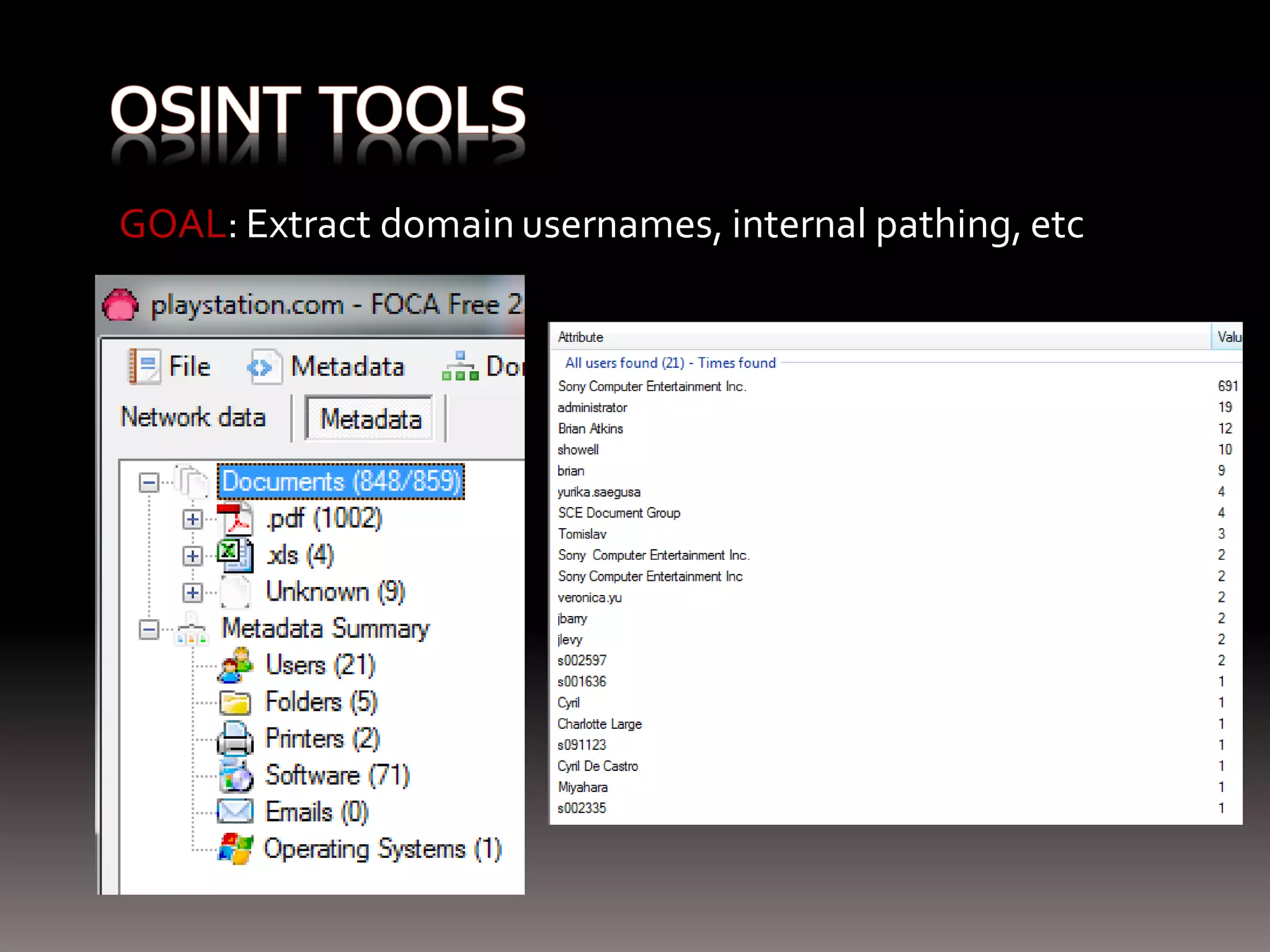Click the Metadata toolbar page icon
Image resolution: width=1270 pixels, height=952 pixels.
pos(265,368)
